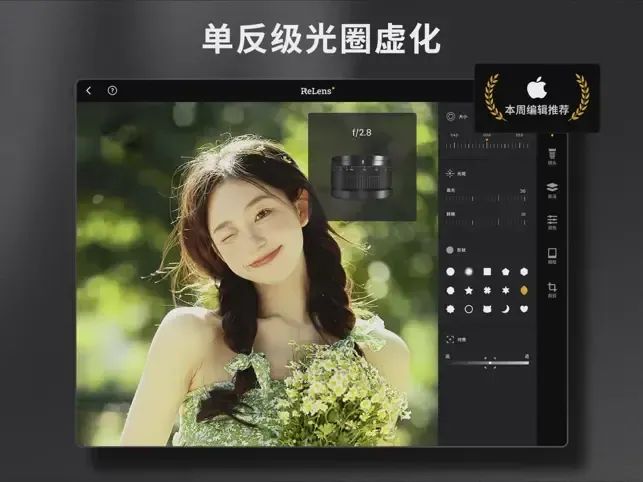Choose the five-point star bokeh shape
This screenshot has width=643, height=482.
coord(469,290)
